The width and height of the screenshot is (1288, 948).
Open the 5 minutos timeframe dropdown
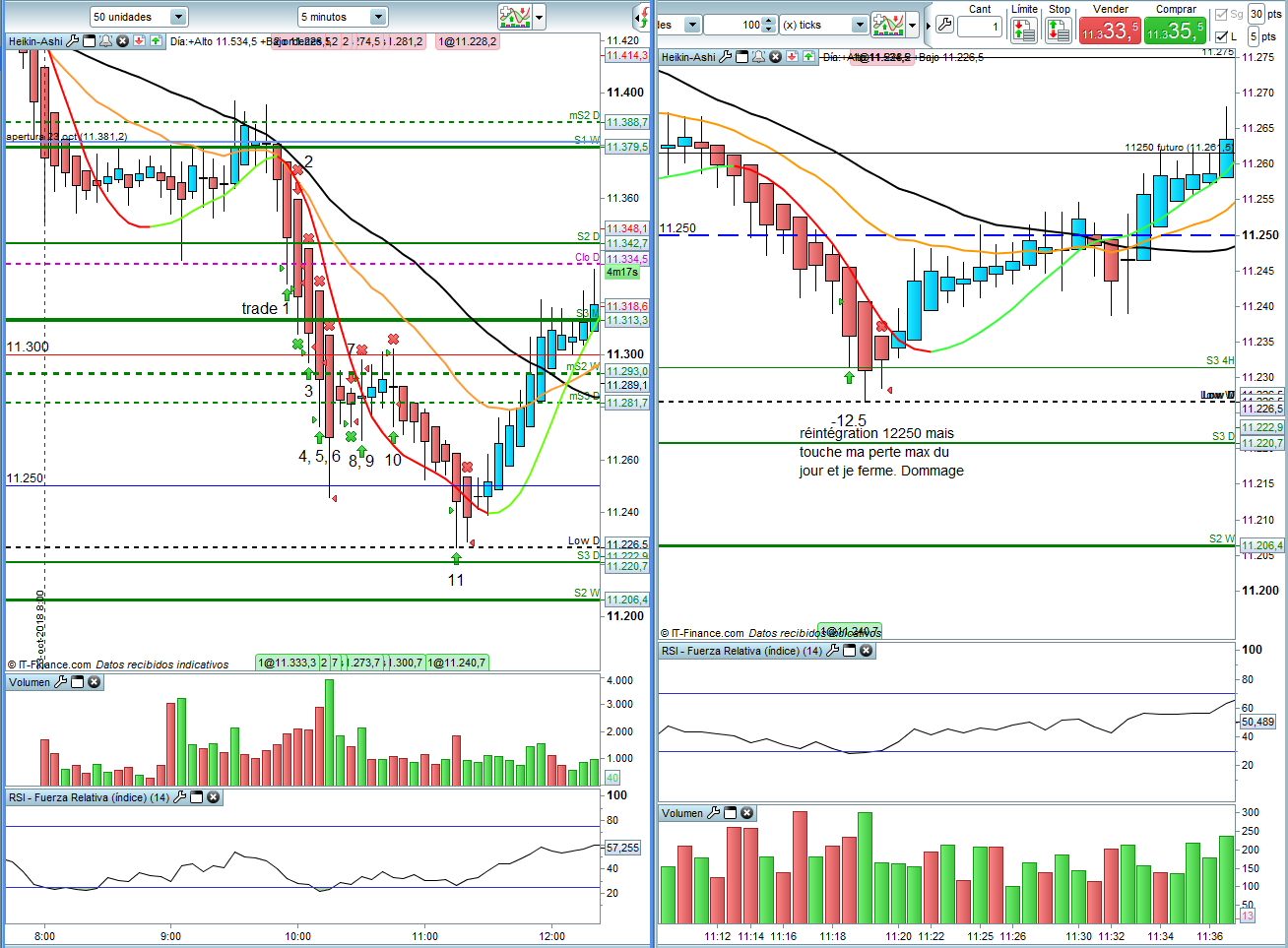click(343, 17)
